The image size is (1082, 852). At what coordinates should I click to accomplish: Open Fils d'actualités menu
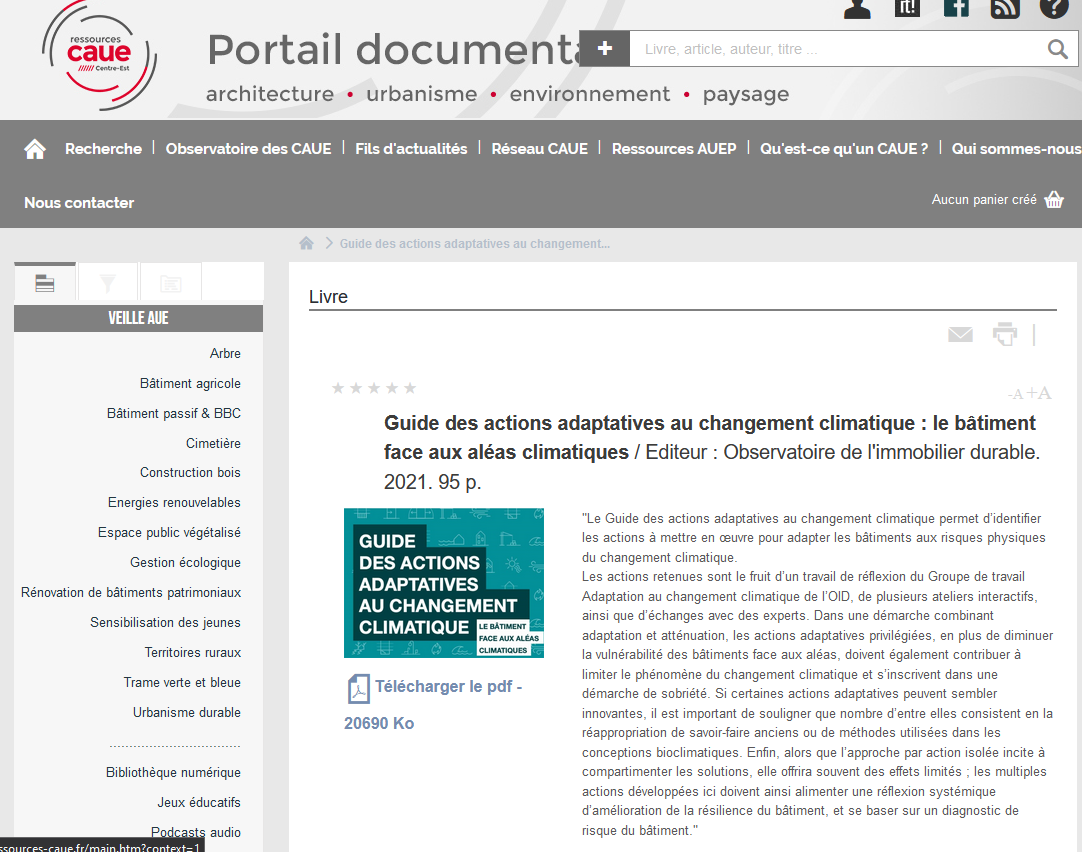point(411,149)
